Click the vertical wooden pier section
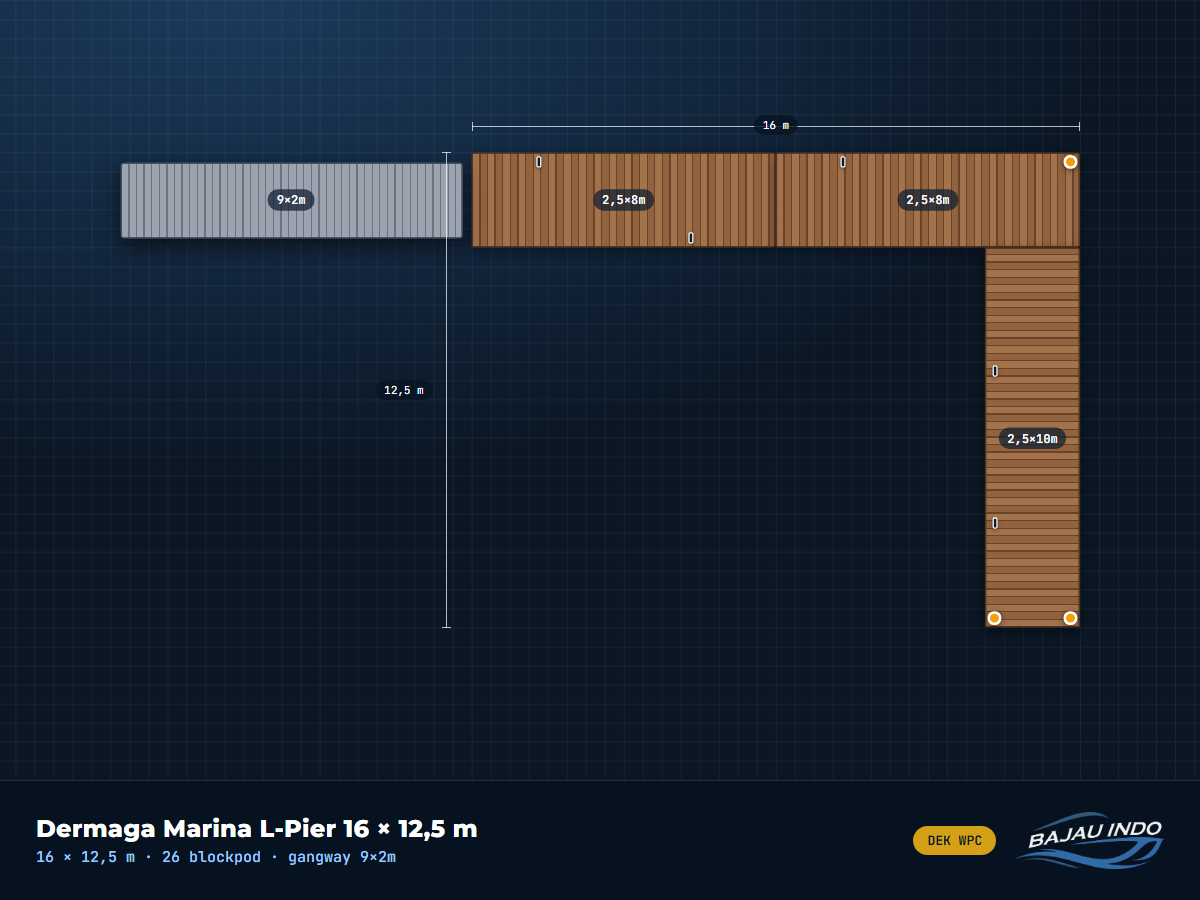This screenshot has height=900, width=1200. click(x=1032, y=437)
